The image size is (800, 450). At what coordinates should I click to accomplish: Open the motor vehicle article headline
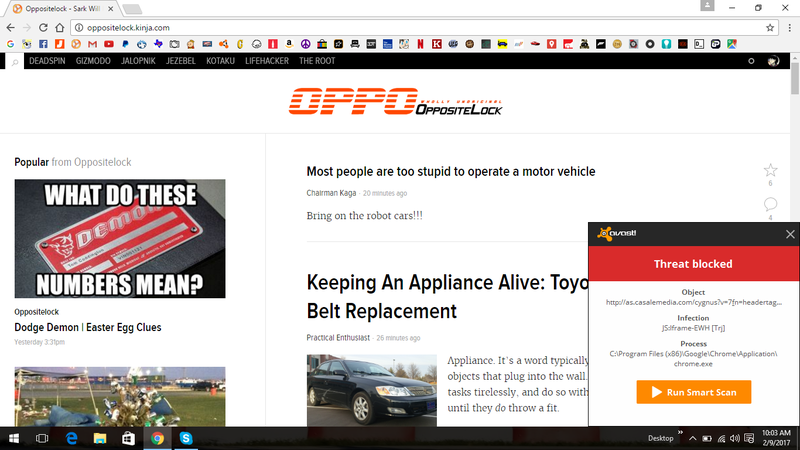[451, 171]
